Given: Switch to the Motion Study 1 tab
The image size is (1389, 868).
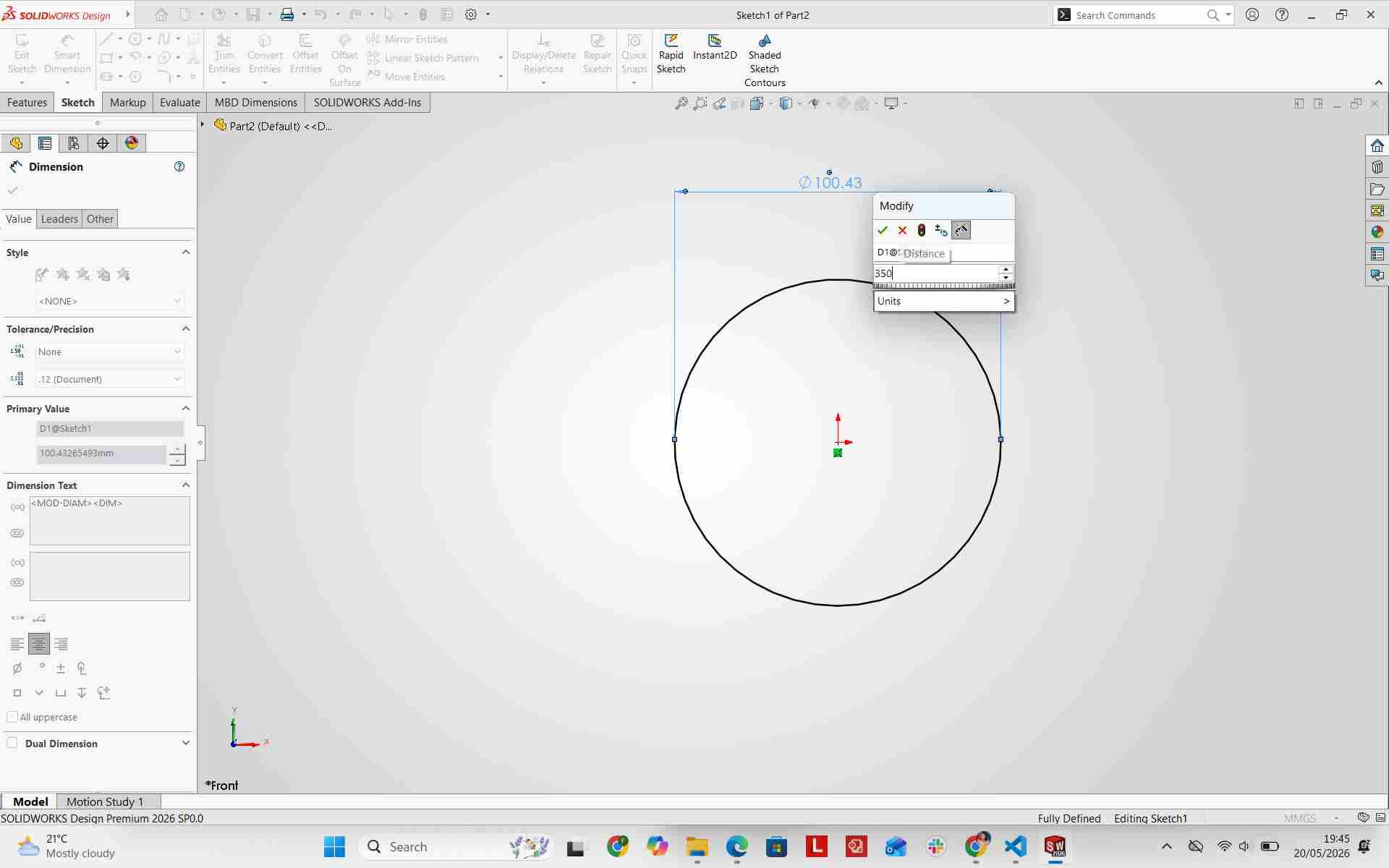Looking at the screenshot, I should [105, 801].
